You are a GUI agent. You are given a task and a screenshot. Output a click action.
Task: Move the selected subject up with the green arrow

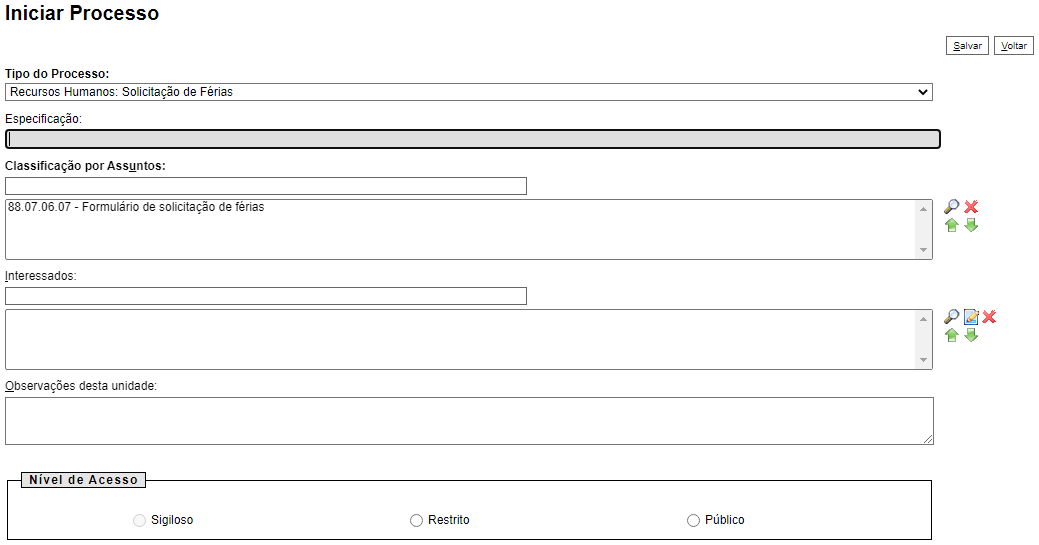click(952, 225)
